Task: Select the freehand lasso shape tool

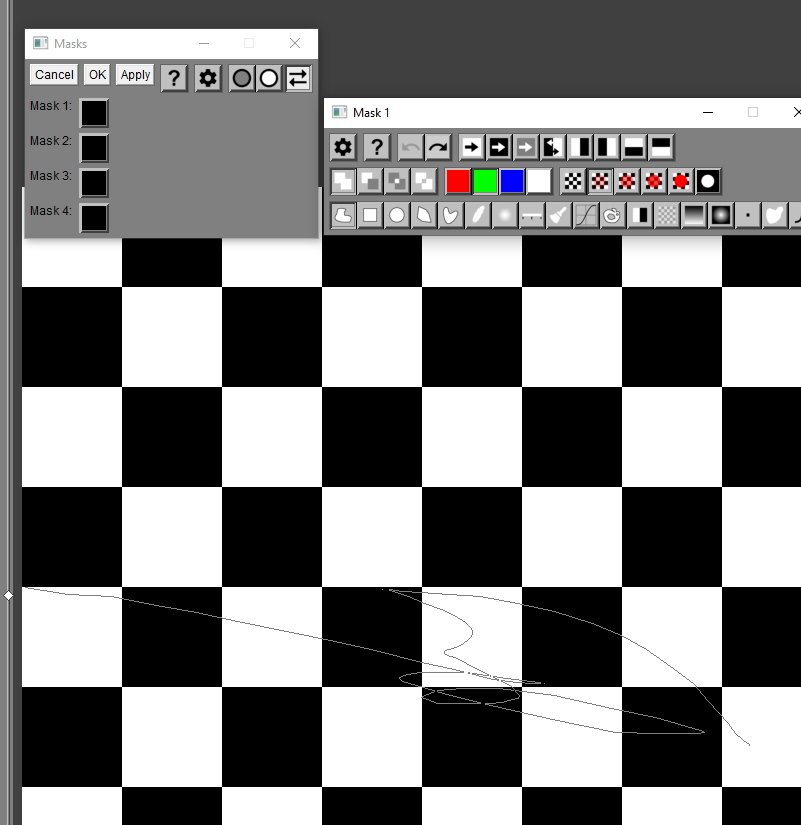Action: click(343, 214)
